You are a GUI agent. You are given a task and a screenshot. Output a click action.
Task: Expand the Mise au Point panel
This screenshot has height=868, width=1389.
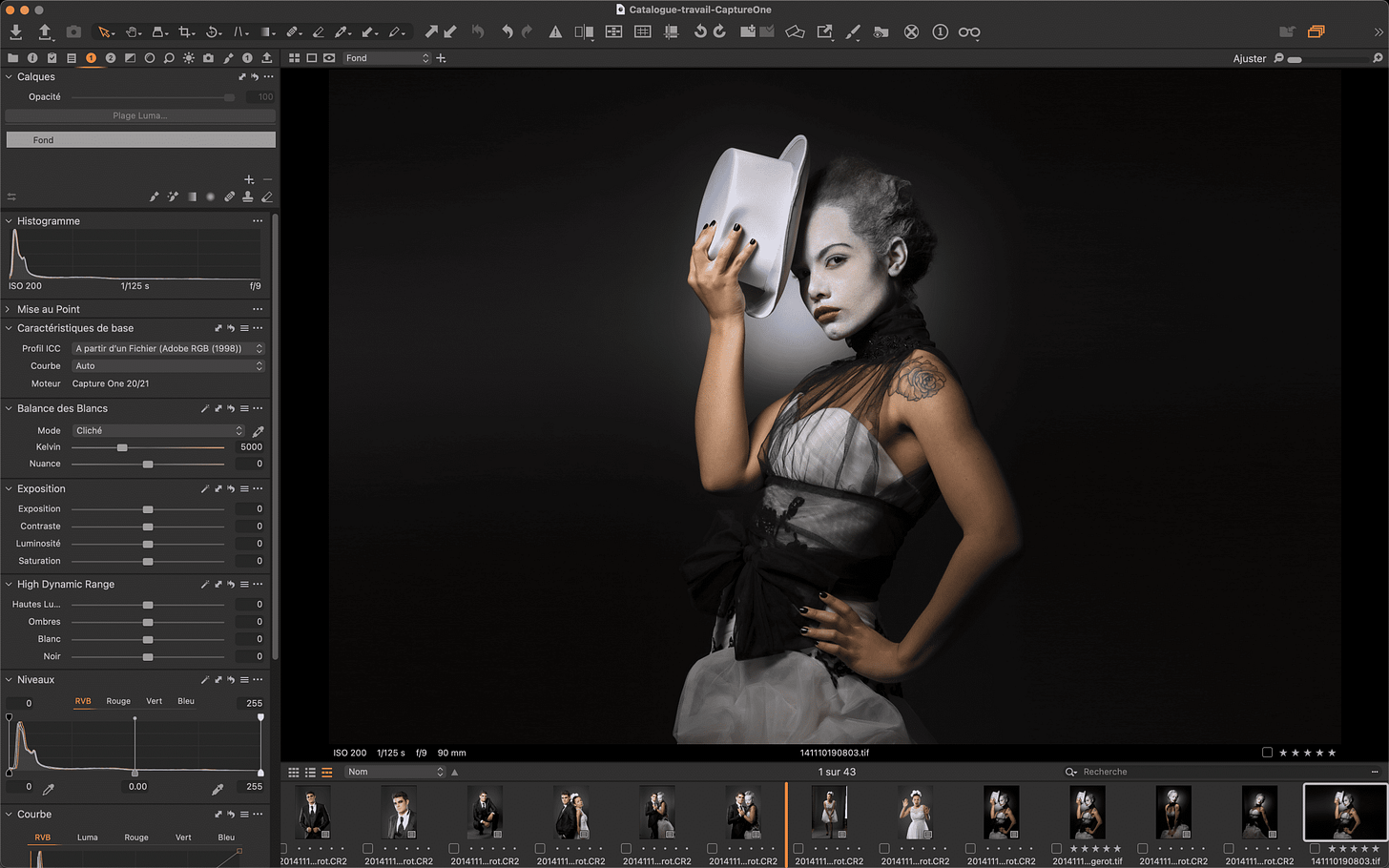pyautogui.click(x=48, y=309)
